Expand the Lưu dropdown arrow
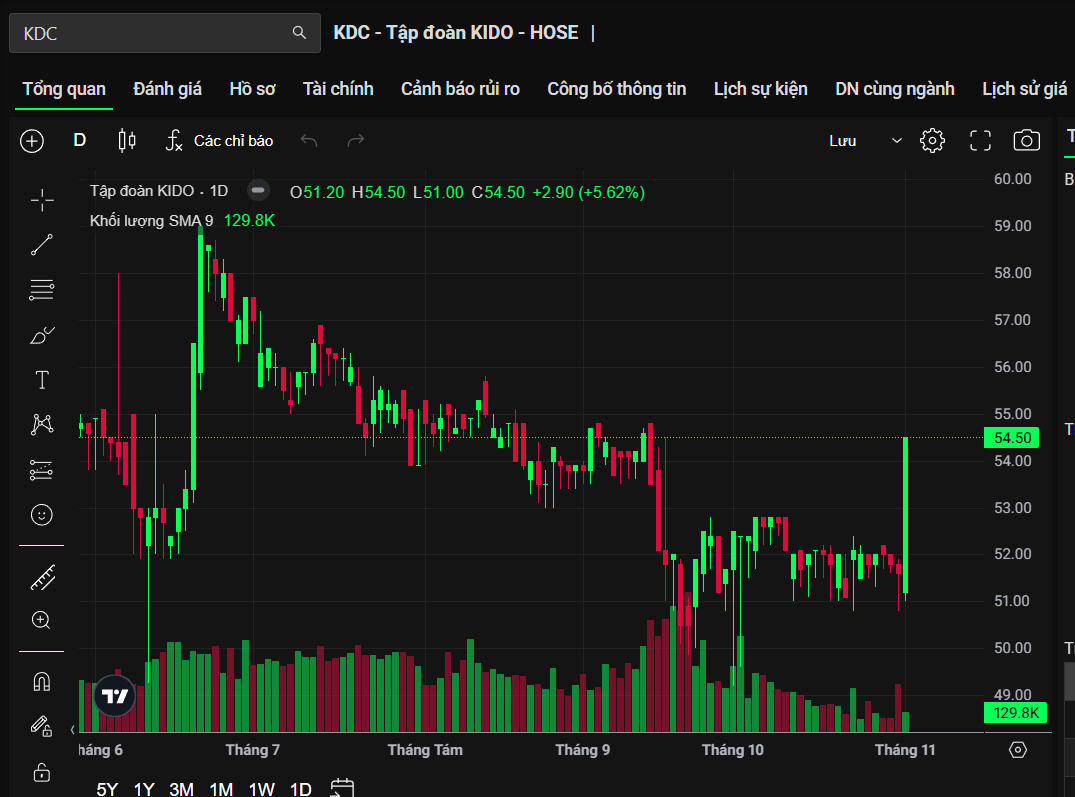The width and height of the screenshot is (1075, 797). coord(896,141)
